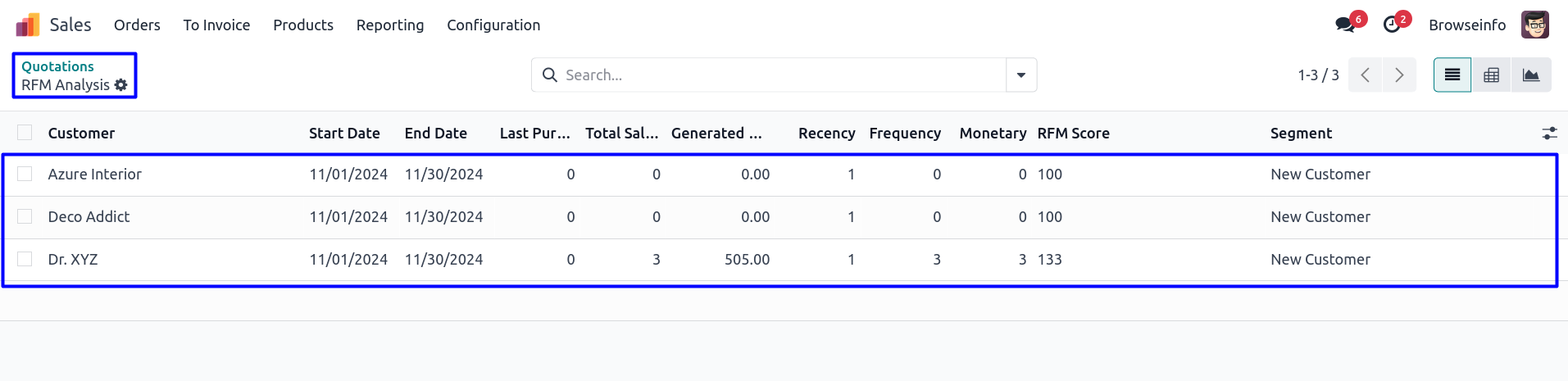Viewport: 1568px width, 381px height.
Task: Click the user avatar picture
Action: (1534, 25)
